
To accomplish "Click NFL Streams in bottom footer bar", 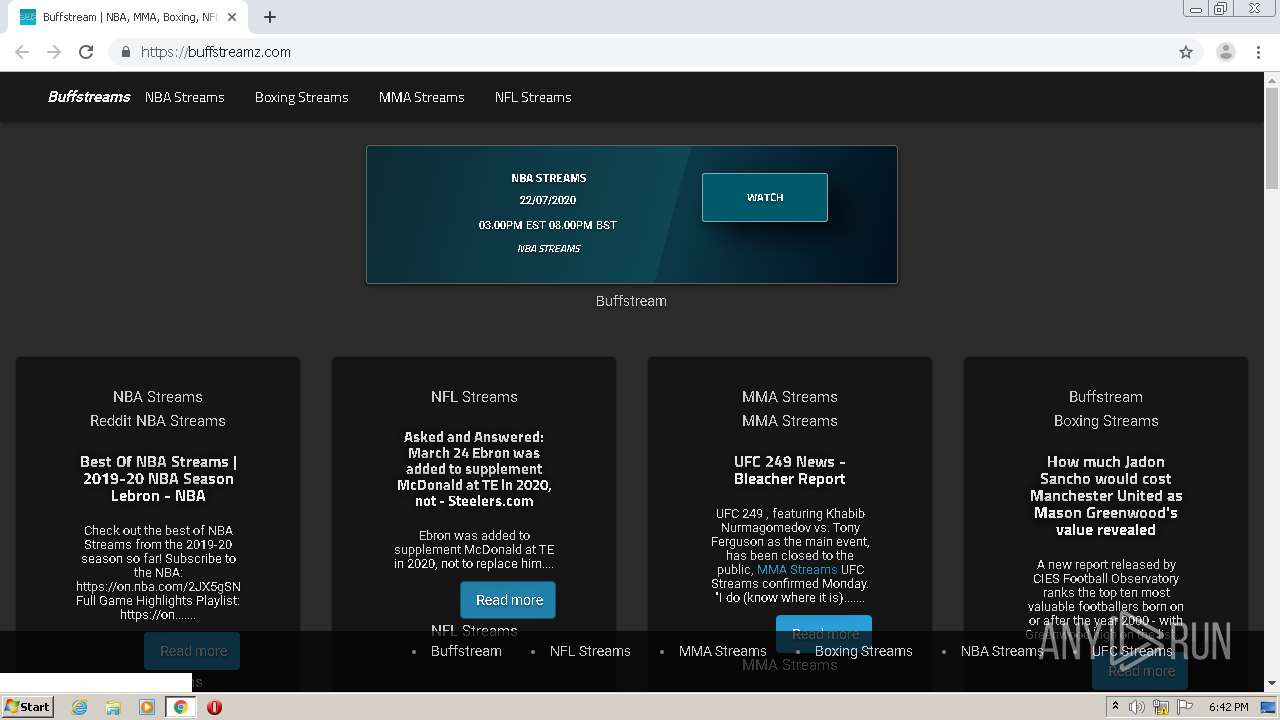I will (590, 651).
